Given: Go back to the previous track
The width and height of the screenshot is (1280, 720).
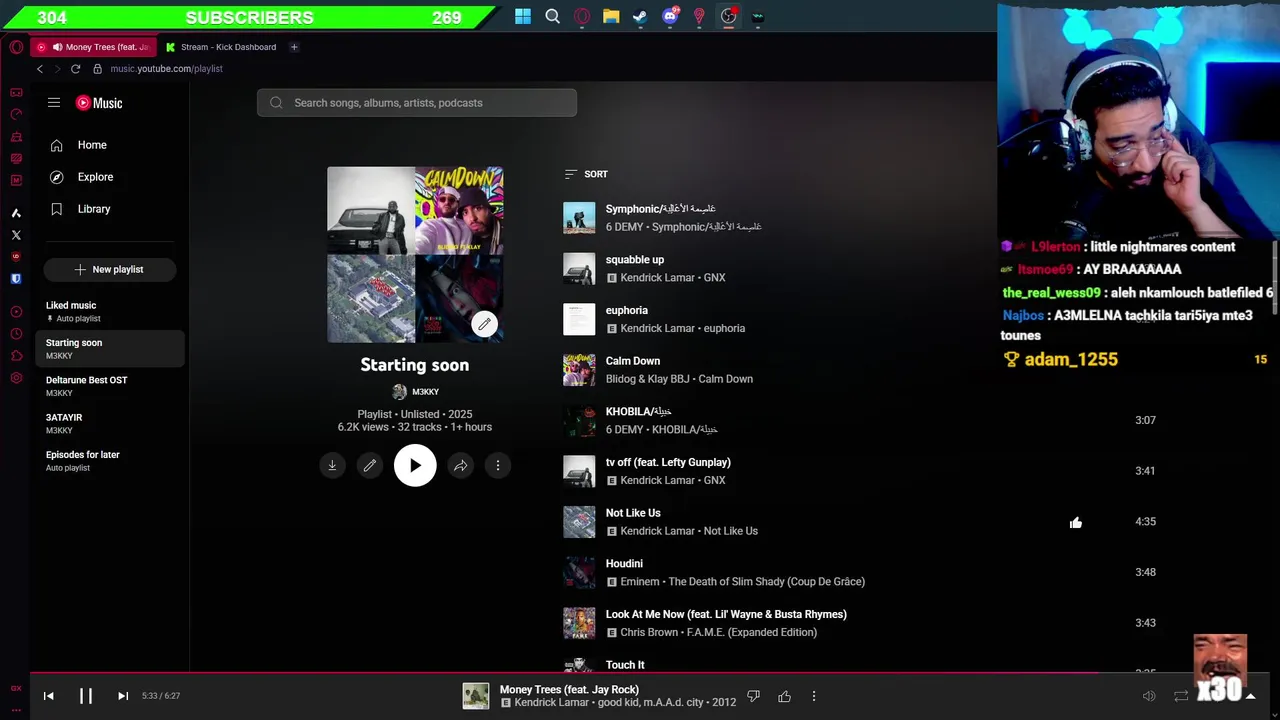Looking at the screenshot, I should pyautogui.click(x=48, y=696).
